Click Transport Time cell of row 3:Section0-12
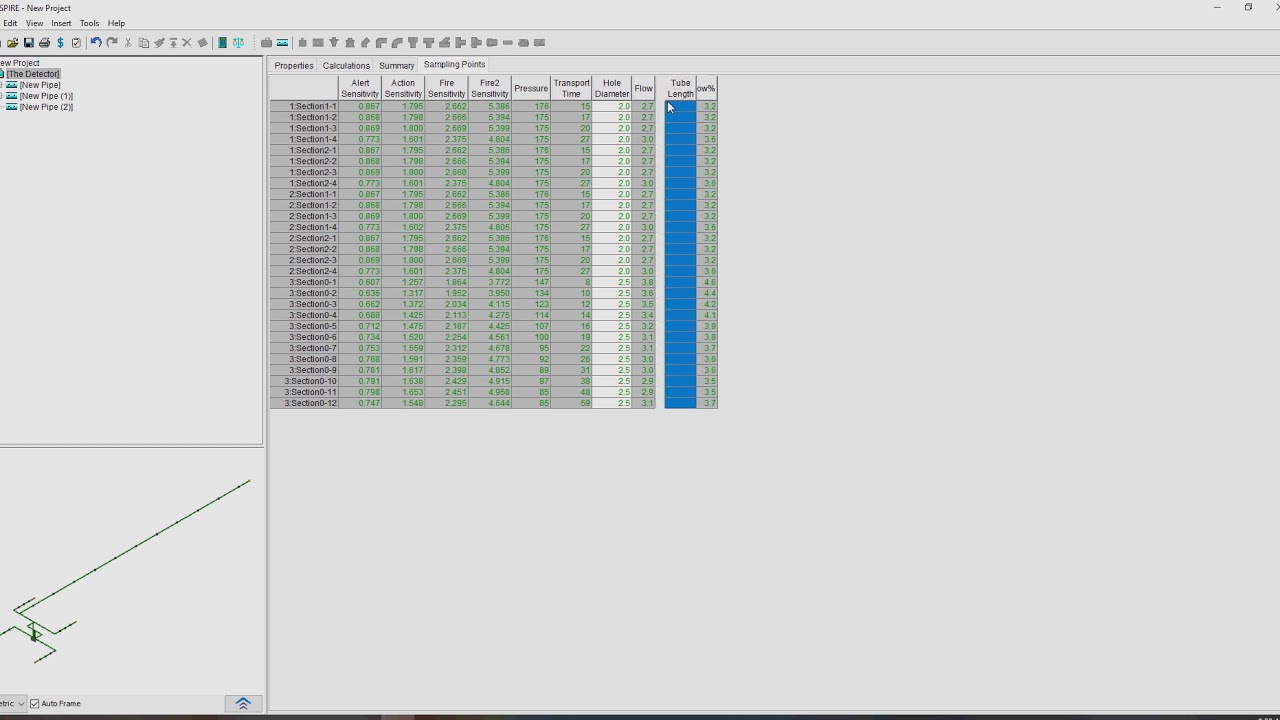The height and width of the screenshot is (720, 1280). tap(571, 403)
